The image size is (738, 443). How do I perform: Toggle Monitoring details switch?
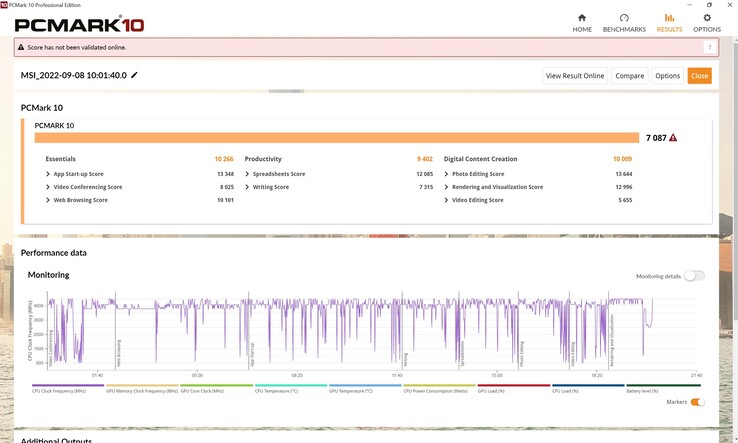tap(695, 275)
